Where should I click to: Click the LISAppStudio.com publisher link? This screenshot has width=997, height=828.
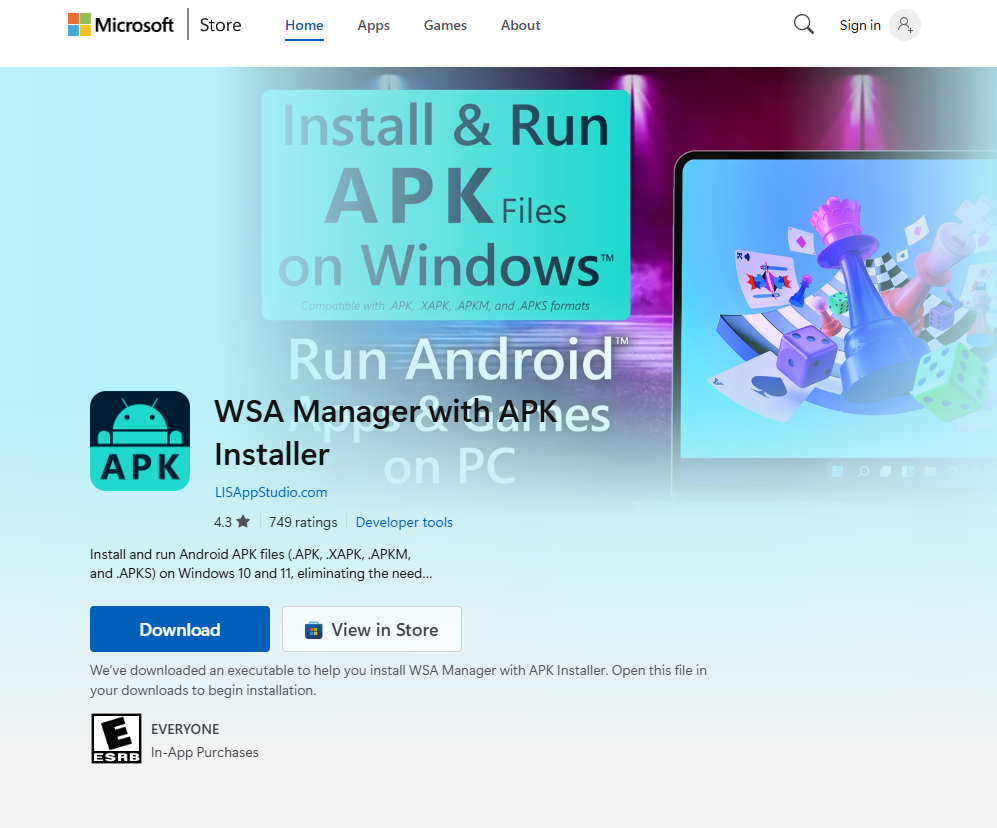271,492
